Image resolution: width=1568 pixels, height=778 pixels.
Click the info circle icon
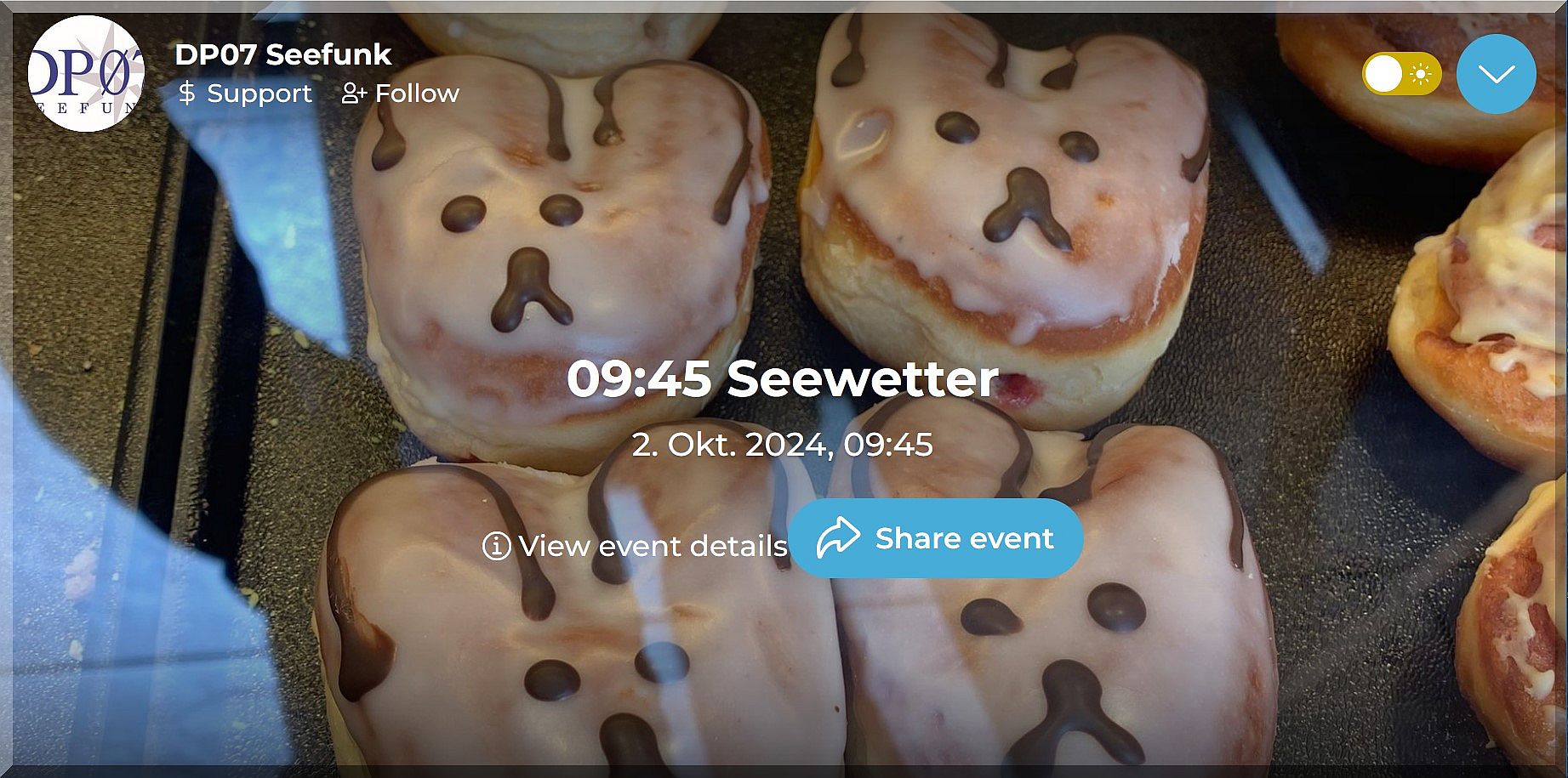[497, 546]
